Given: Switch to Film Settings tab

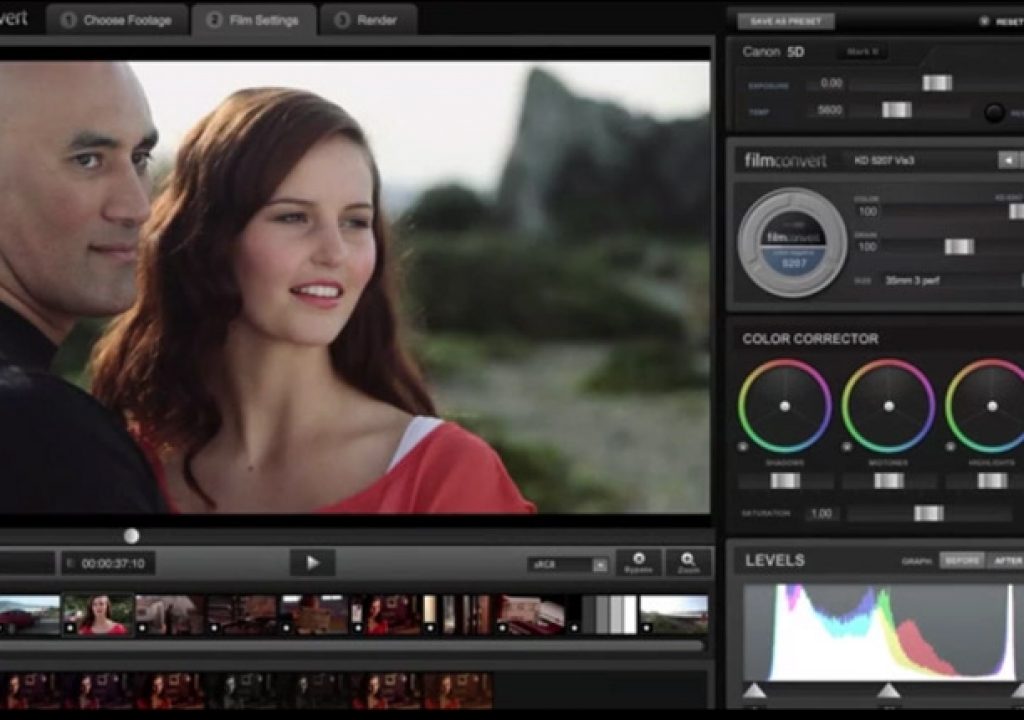Looking at the screenshot, I should click(253, 20).
